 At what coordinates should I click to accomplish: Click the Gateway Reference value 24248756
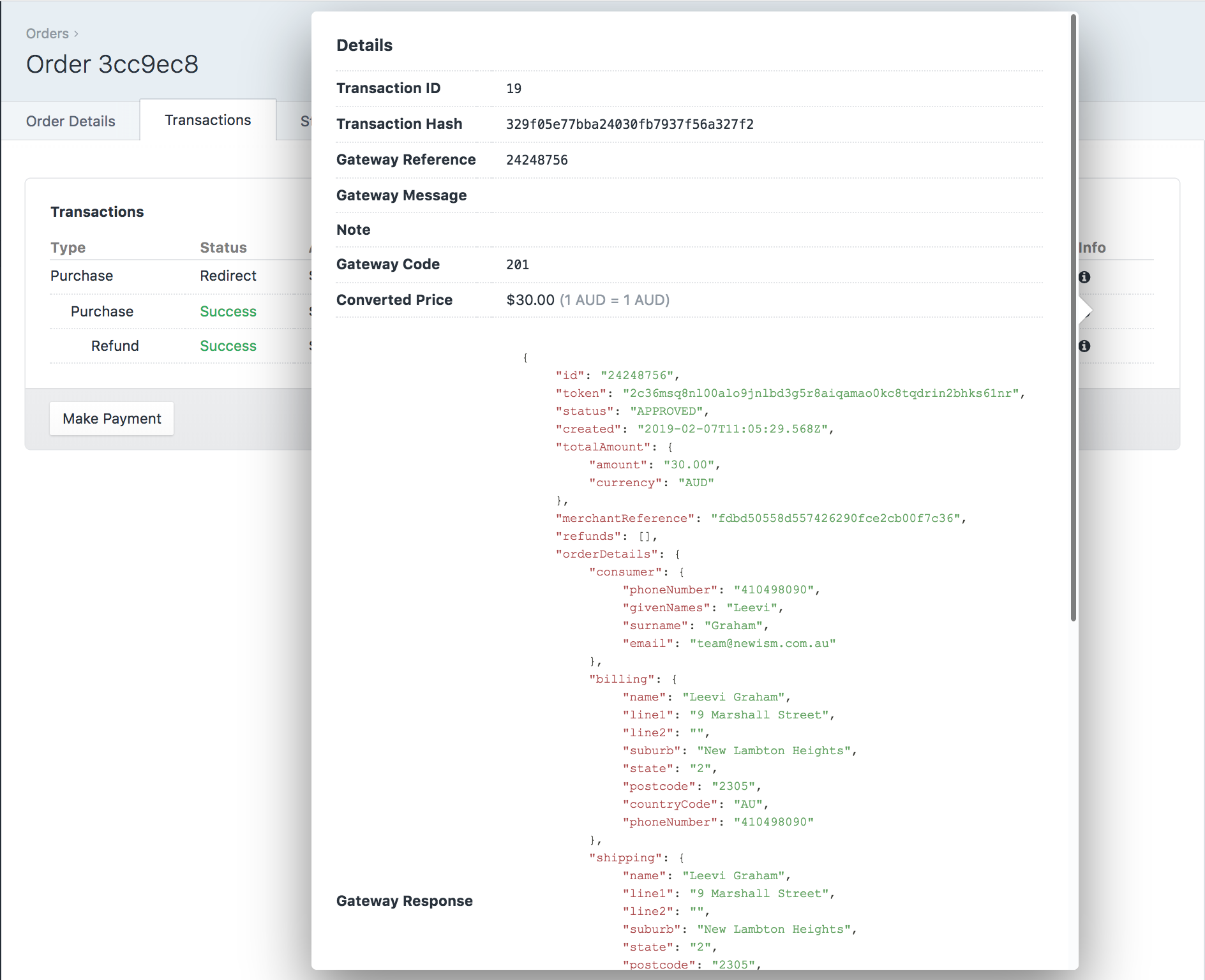[537, 160]
